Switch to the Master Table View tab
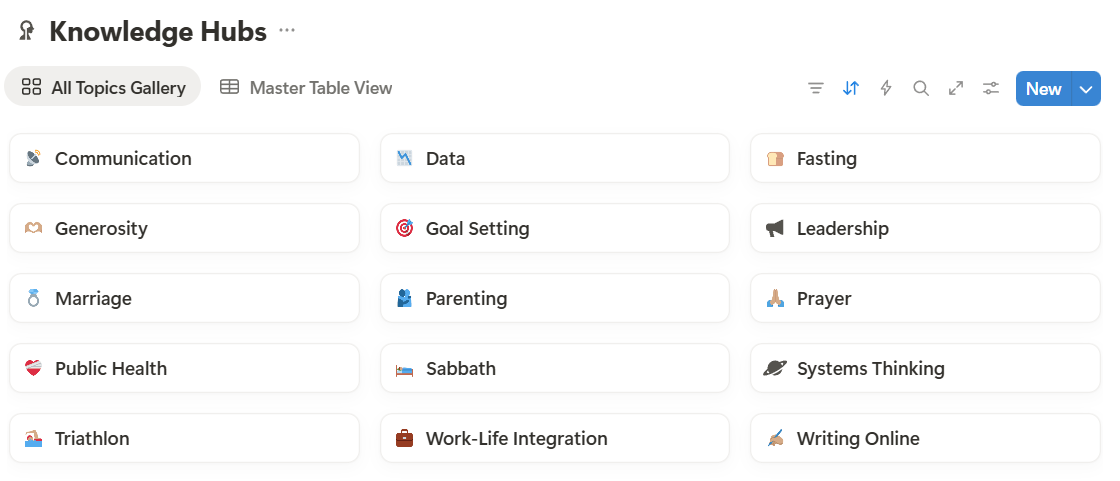 [x=307, y=88]
